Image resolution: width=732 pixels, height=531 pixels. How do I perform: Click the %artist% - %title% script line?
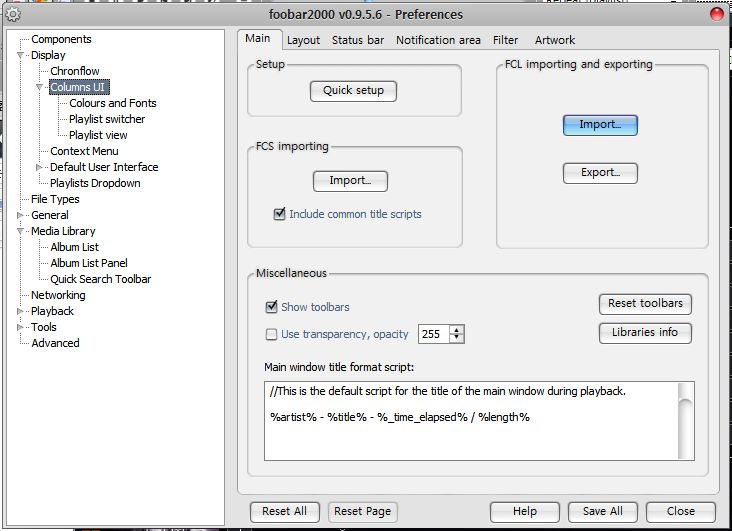tap(400, 417)
